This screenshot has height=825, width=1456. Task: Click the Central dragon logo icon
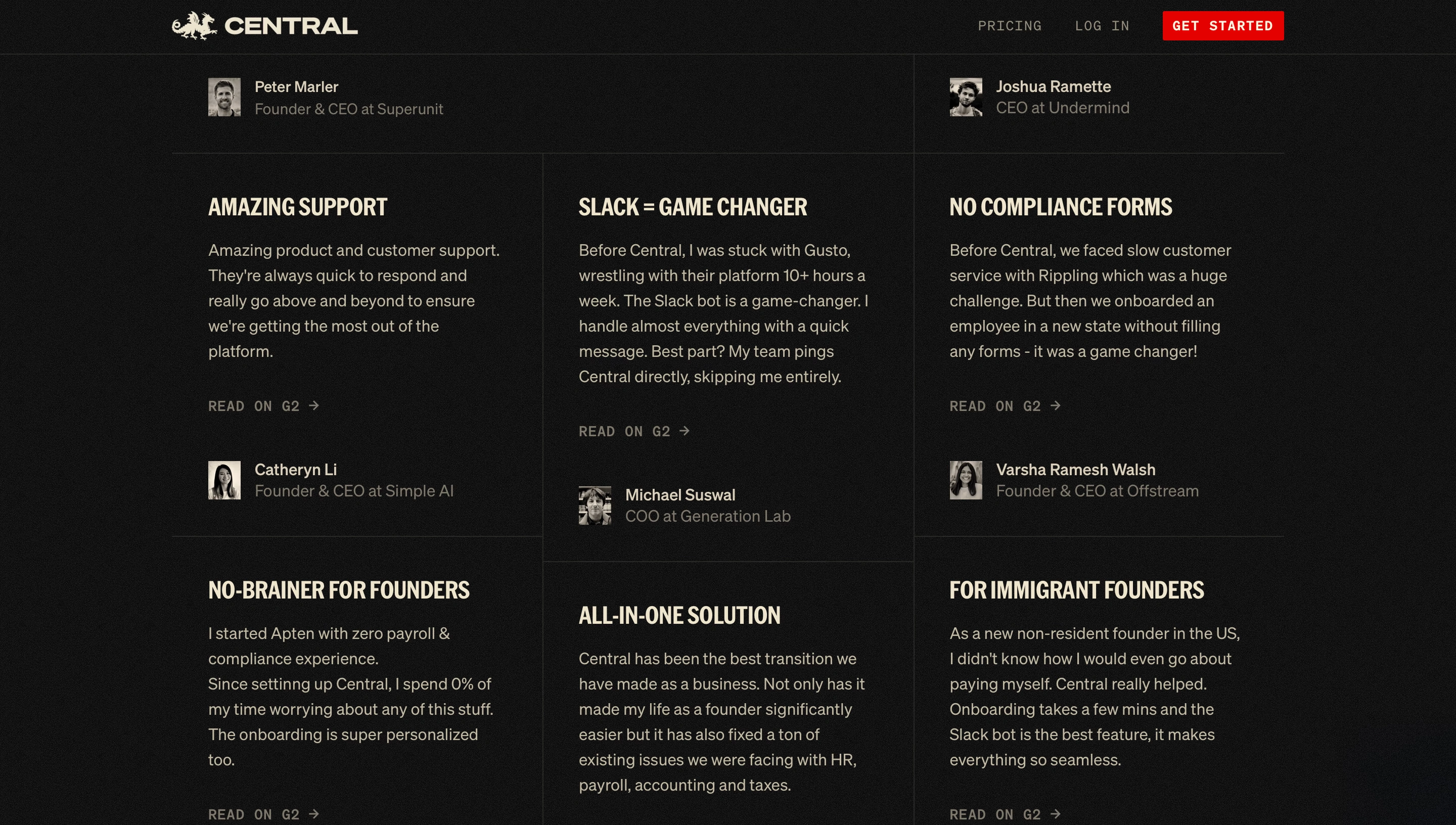(x=194, y=25)
